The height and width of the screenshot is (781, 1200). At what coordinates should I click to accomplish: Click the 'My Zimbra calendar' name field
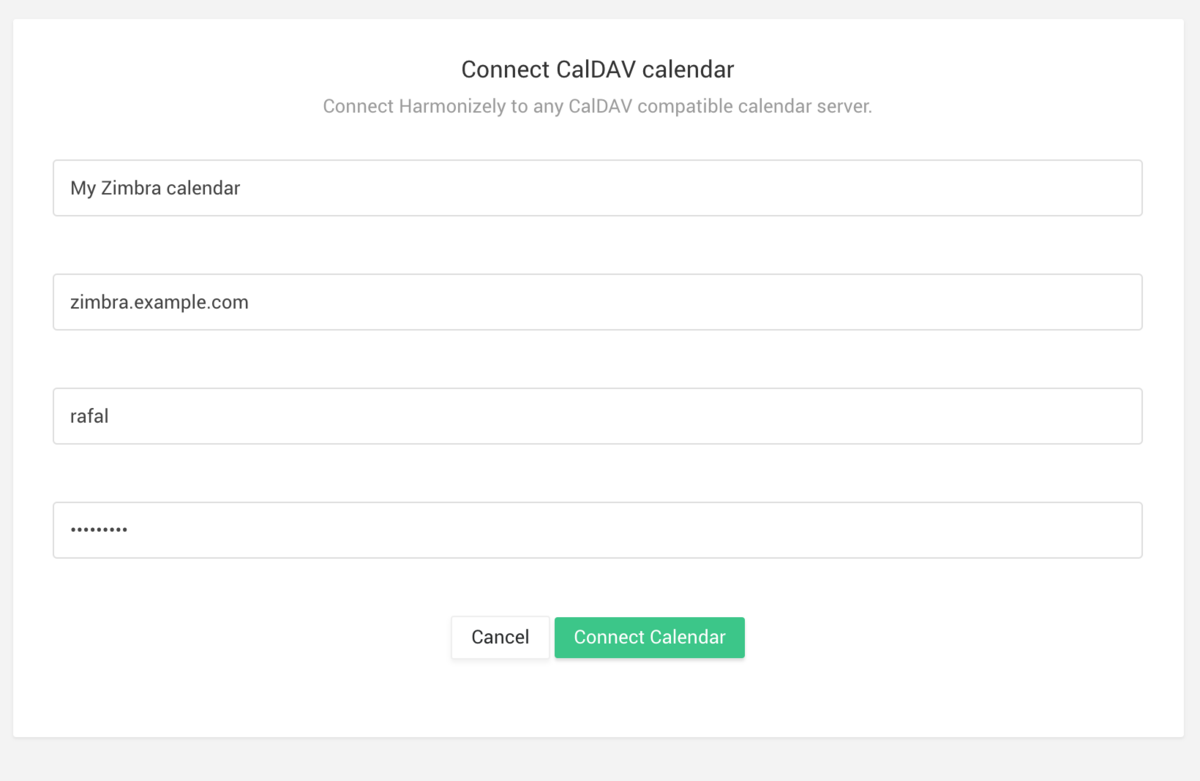[x=597, y=188]
